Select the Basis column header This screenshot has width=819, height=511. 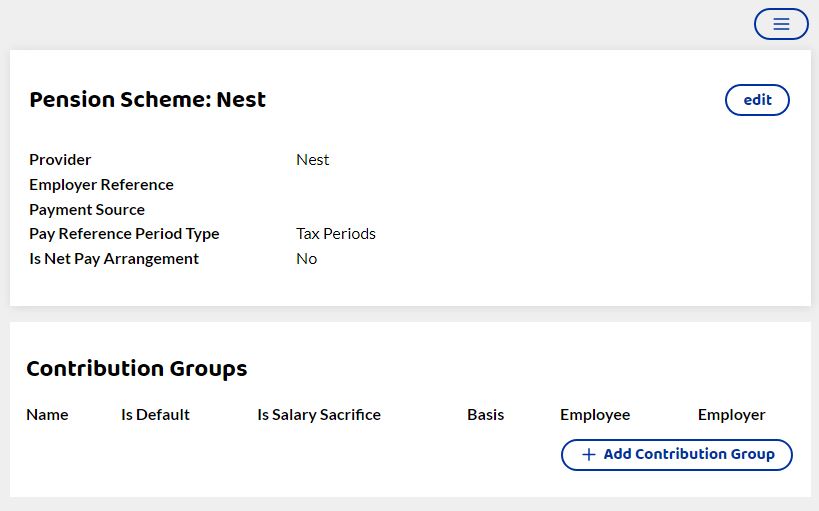point(486,415)
